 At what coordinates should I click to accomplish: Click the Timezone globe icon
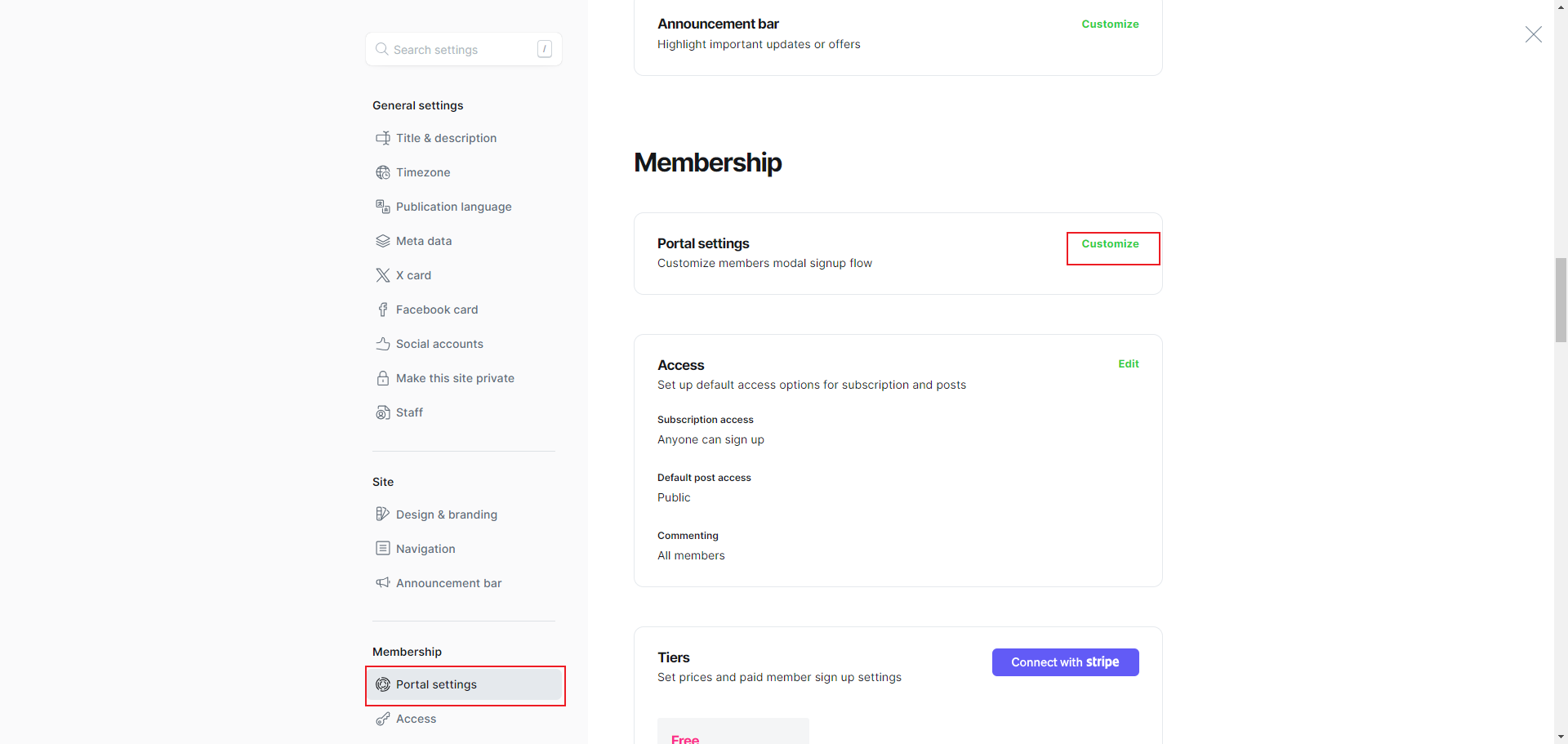(382, 172)
